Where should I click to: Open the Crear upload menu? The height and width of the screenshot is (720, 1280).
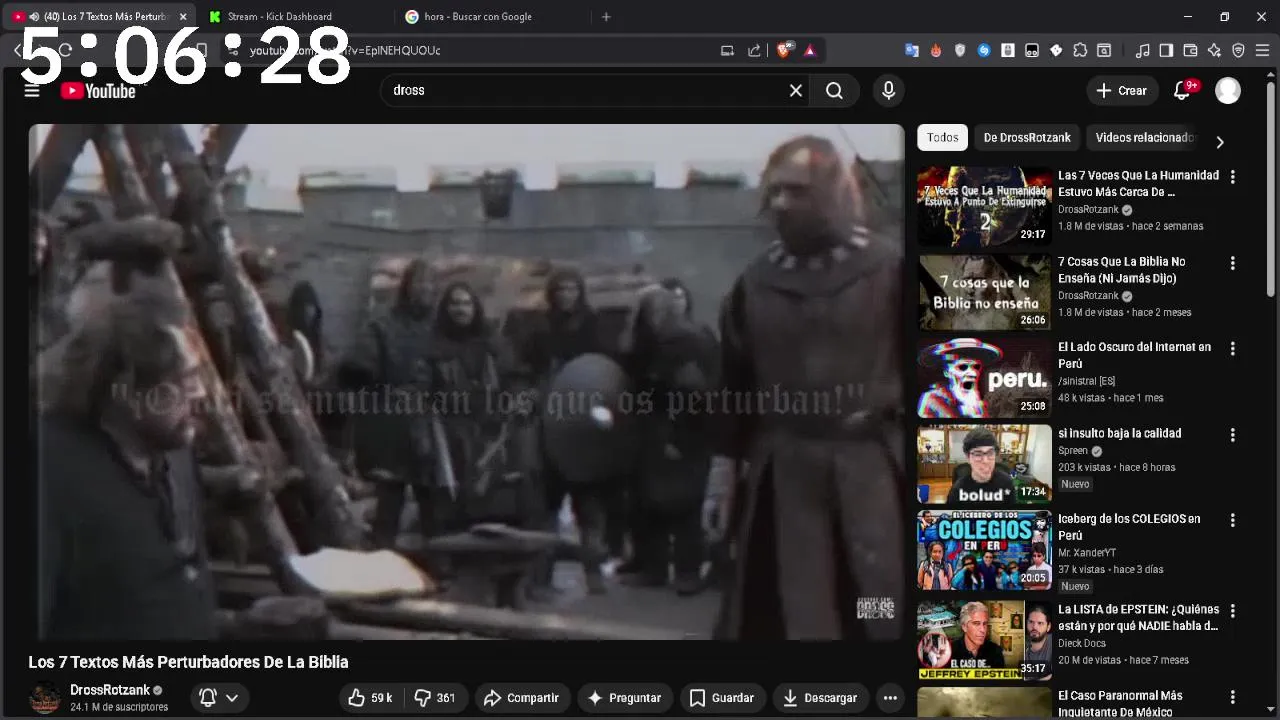pyautogui.click(x=1122, y=91)
